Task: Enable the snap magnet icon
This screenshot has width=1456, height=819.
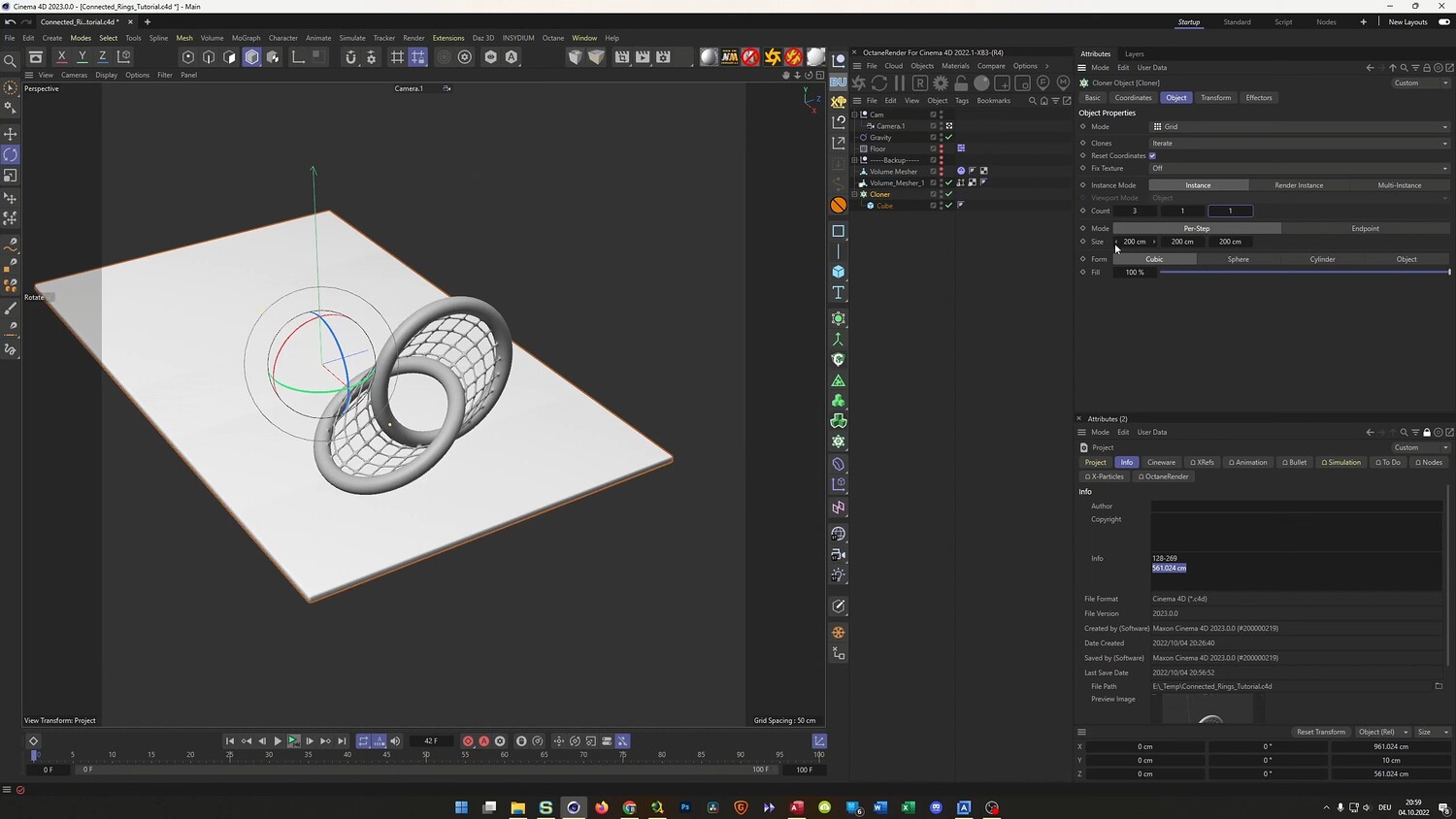Action: pyautogui.click(x=350, y=57)
